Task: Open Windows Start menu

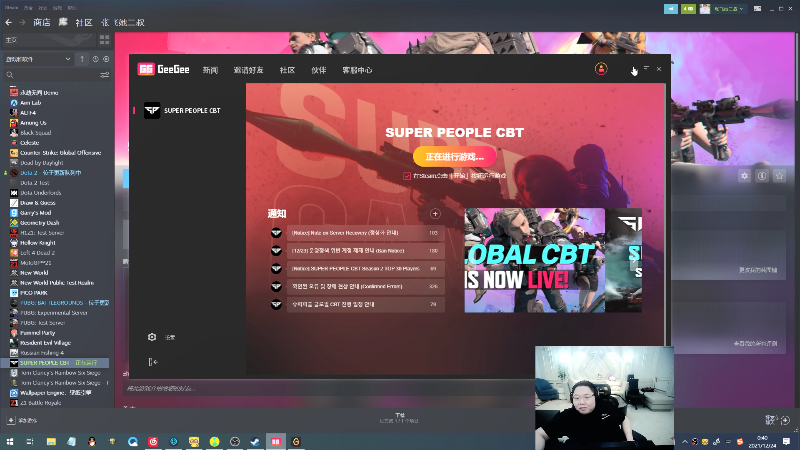Action: pos(10,441)
